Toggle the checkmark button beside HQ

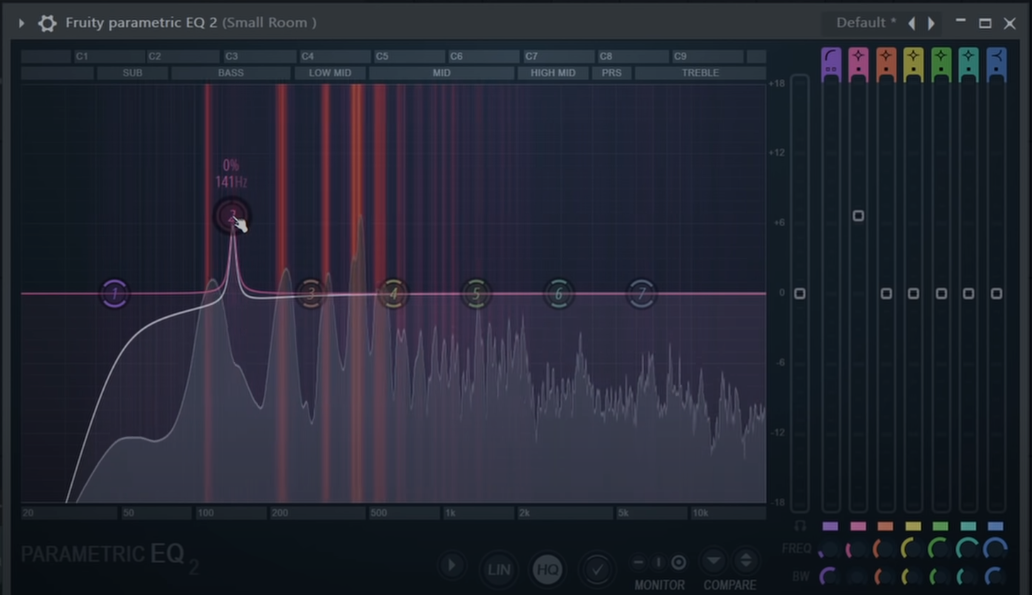[x=597, y=569]
